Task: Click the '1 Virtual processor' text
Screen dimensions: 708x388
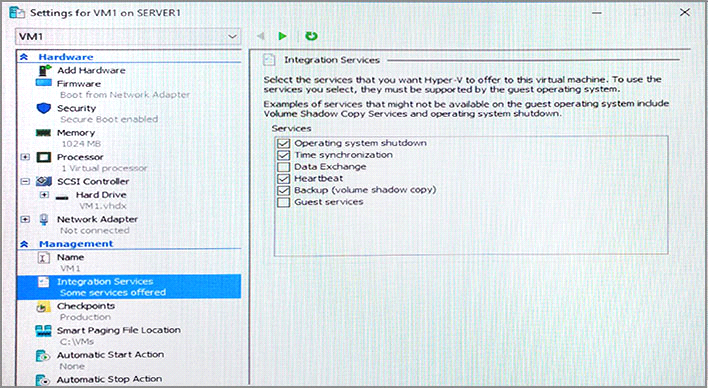Action: (104, 168)
